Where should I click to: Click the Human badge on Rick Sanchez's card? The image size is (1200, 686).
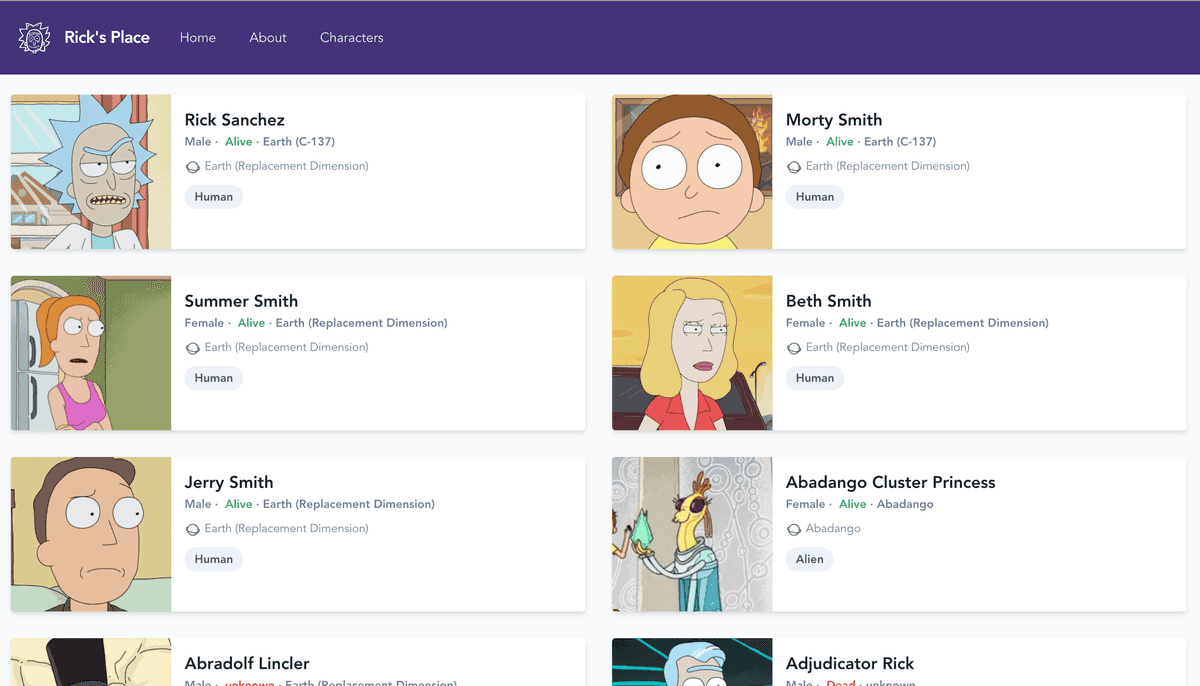213,197
